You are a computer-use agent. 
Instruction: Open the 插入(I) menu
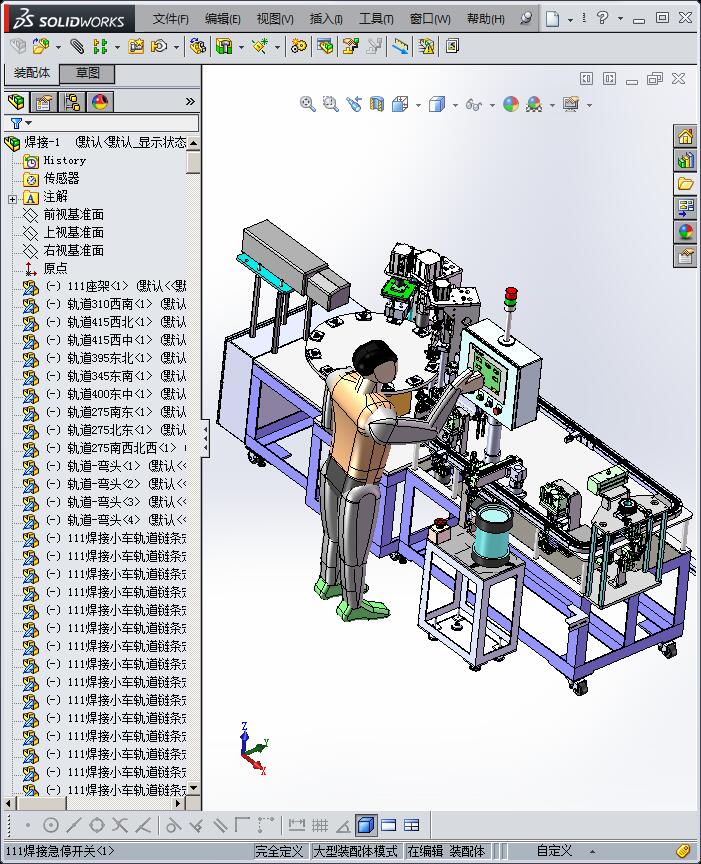[326, 19]
